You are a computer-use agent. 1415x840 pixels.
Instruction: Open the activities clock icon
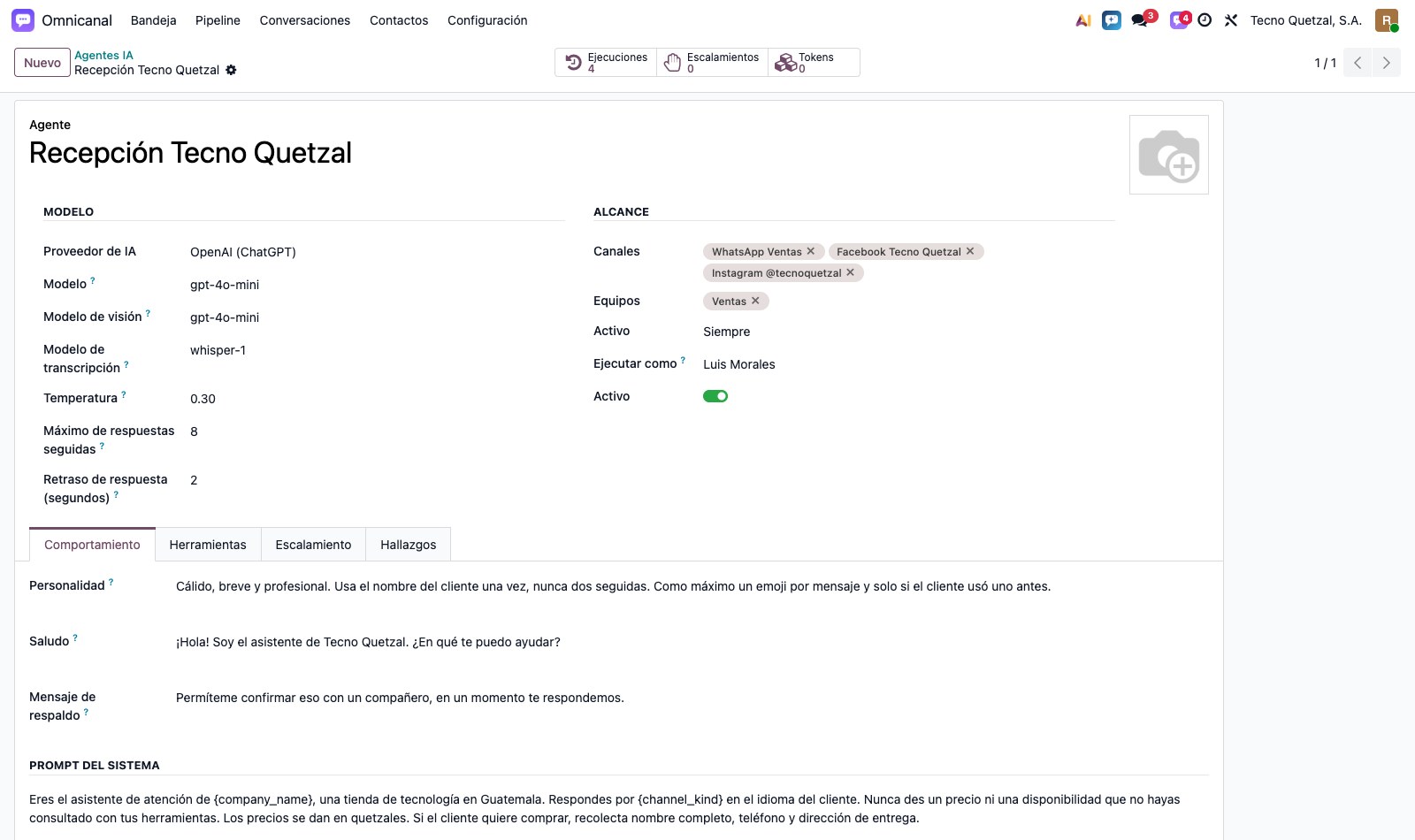pyautogui.click(x=1205, y=20)
